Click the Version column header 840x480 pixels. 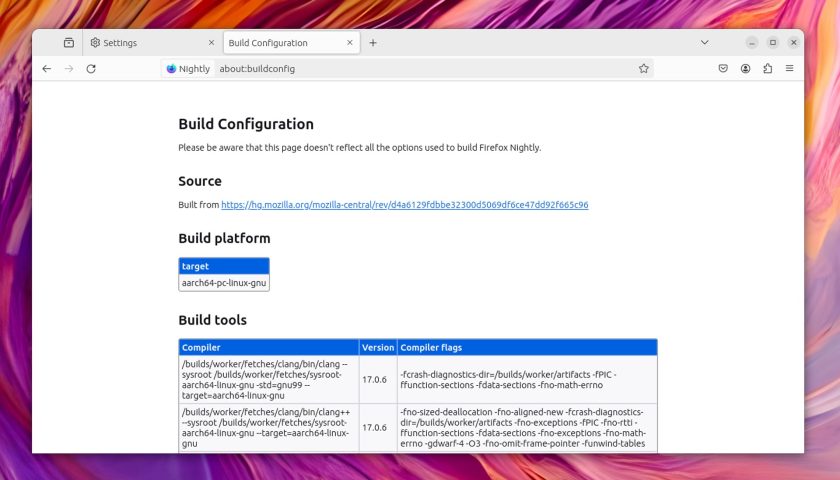[x=378, y=347]
